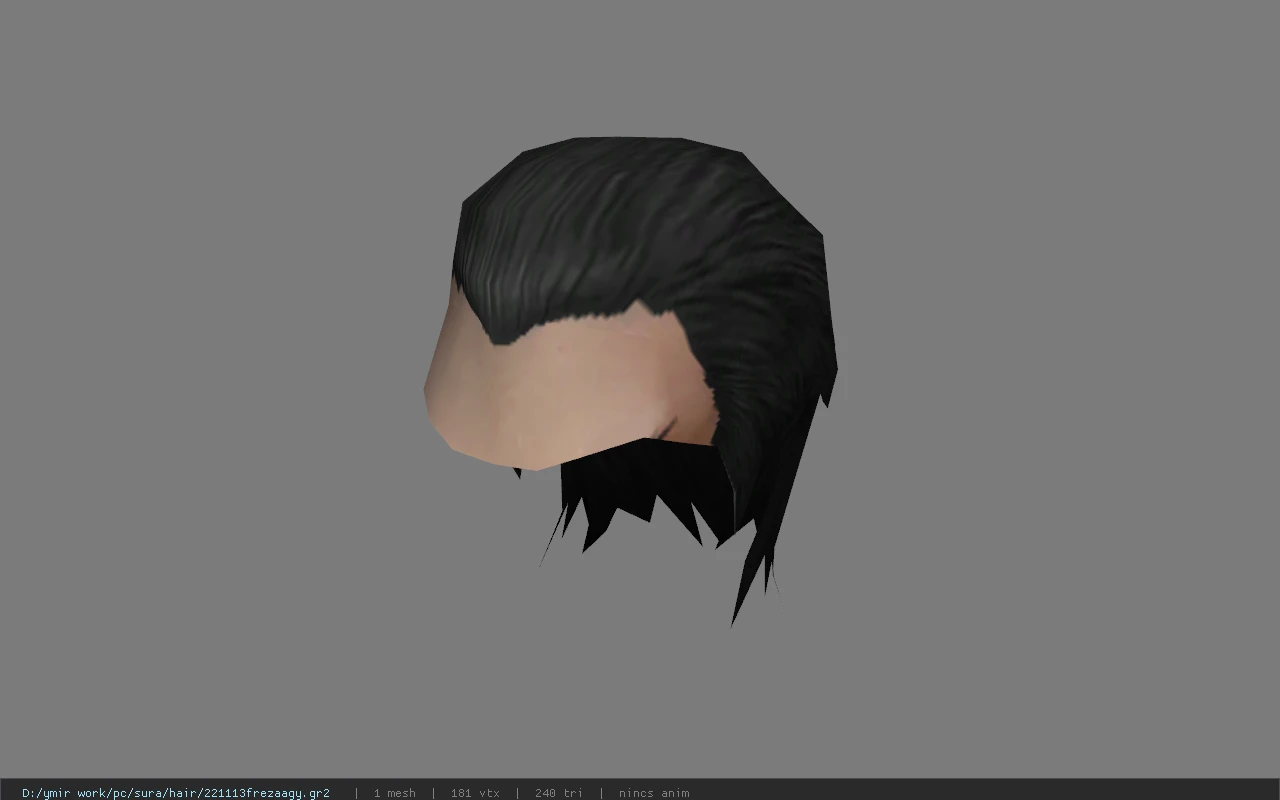The width and height of the screenshot is (1280, 800).
Task: Click the file path D:/ymir work/pc/sura/hair/221113frezaagy.gr2
Action: 176,793
